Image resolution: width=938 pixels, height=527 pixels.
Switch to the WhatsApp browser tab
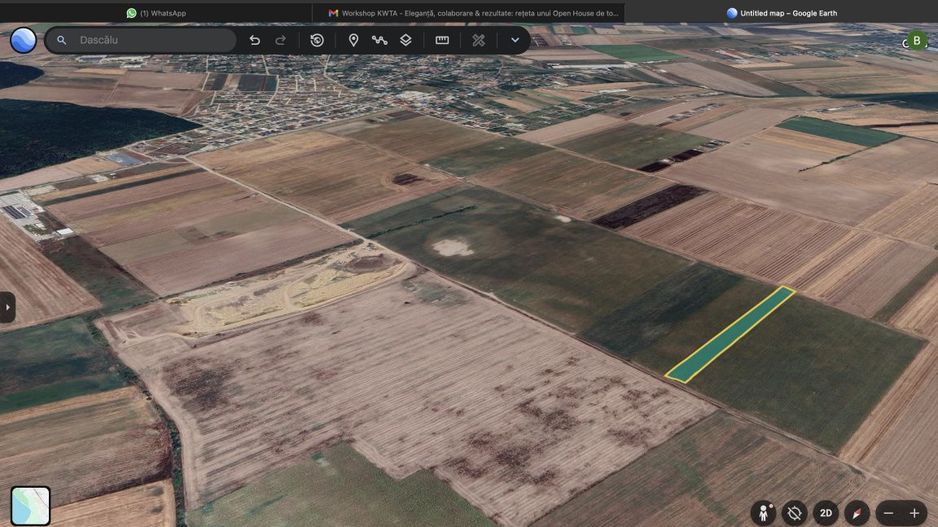pyautogui.click(x=157, y=13)
